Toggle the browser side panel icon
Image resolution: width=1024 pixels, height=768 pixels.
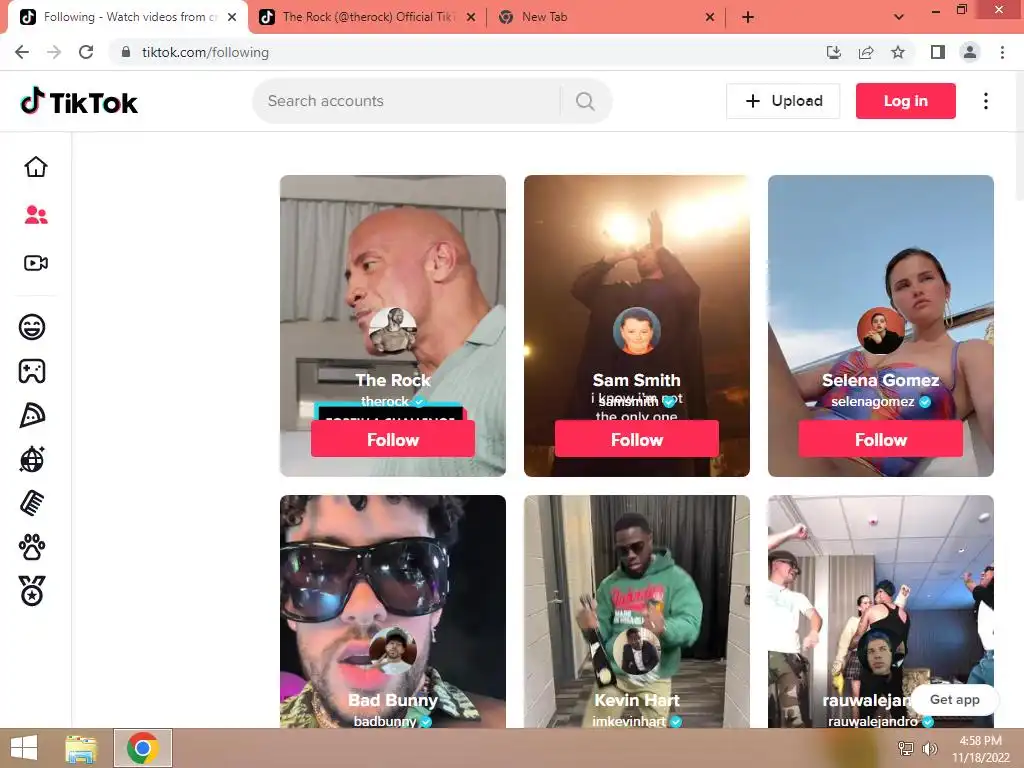pos(938,52)
